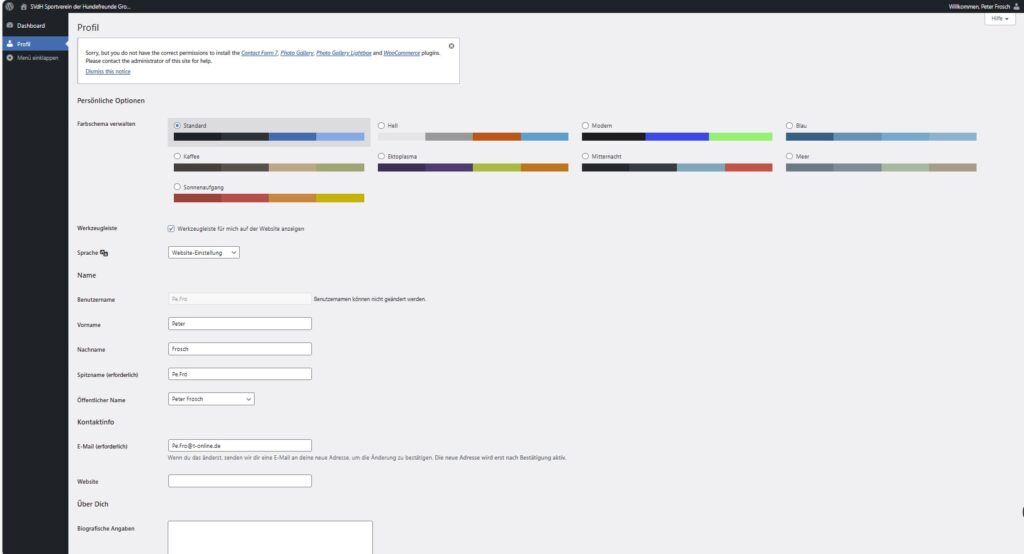Expand the Hilfe help tab
The height and width of the screenshot is (554, 1024).
1000,19
